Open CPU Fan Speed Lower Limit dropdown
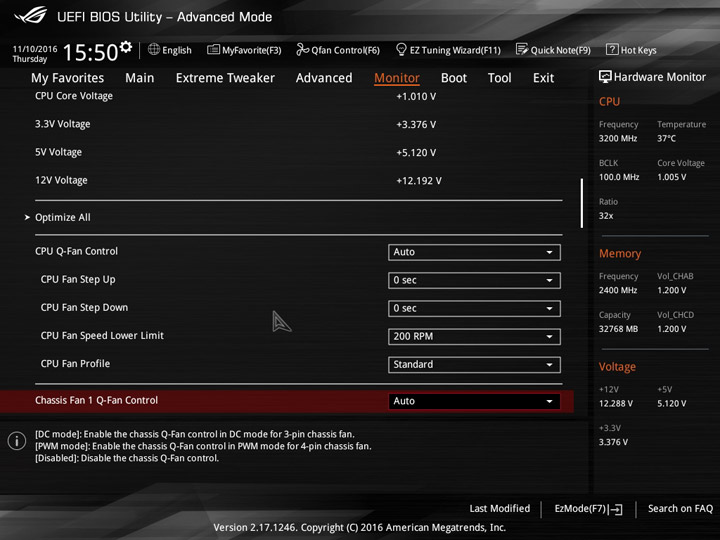 point(474,337)
